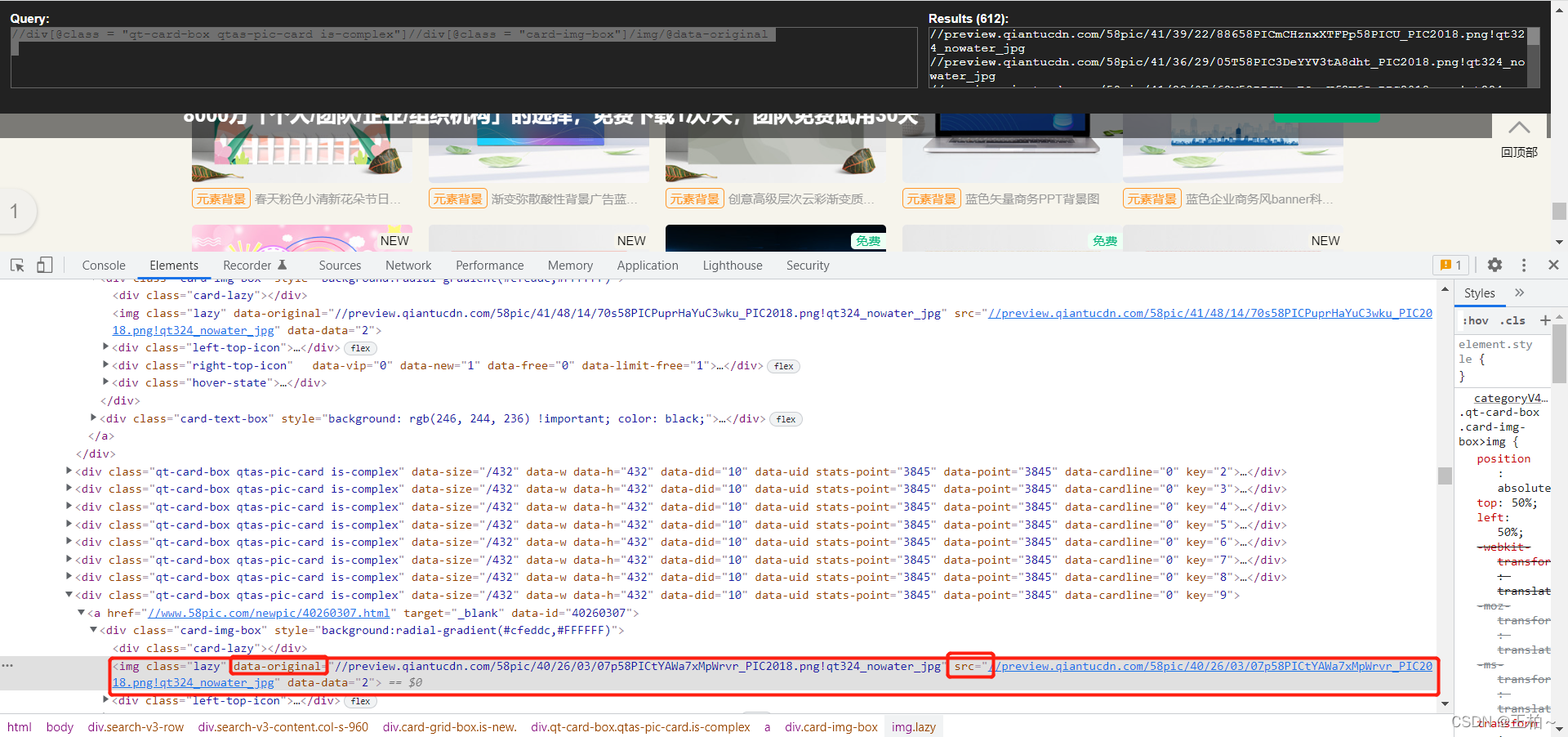Open the Application tab

tap(648, 266)
